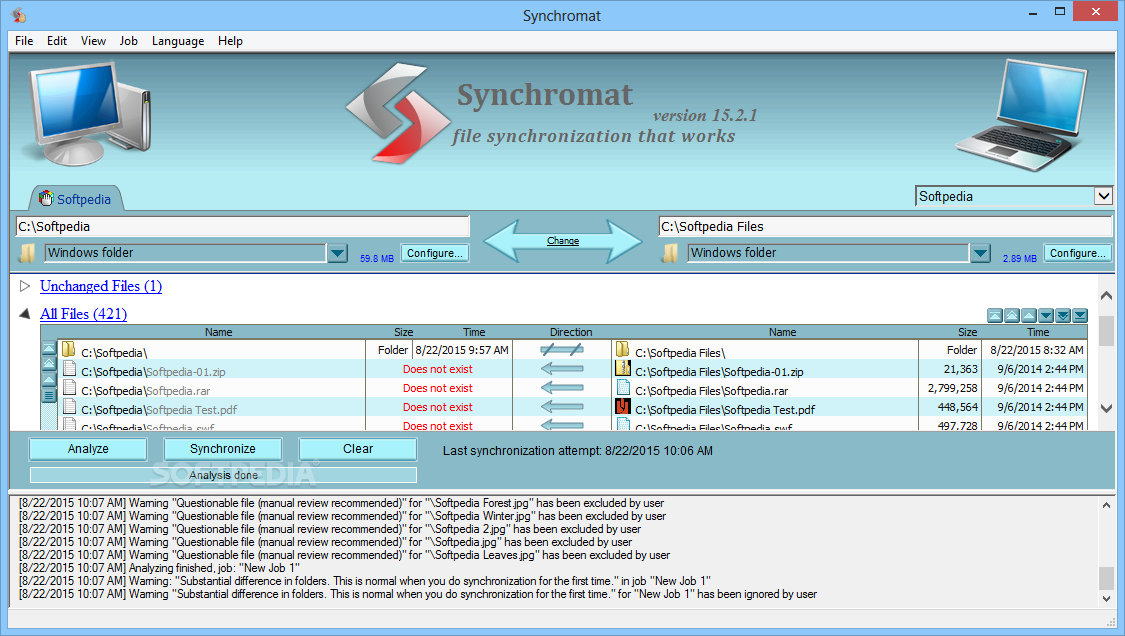Click the double-down arrow above the Time column
The height and width of the screenshot is (636, 1125).
(x=1063, y=316)
